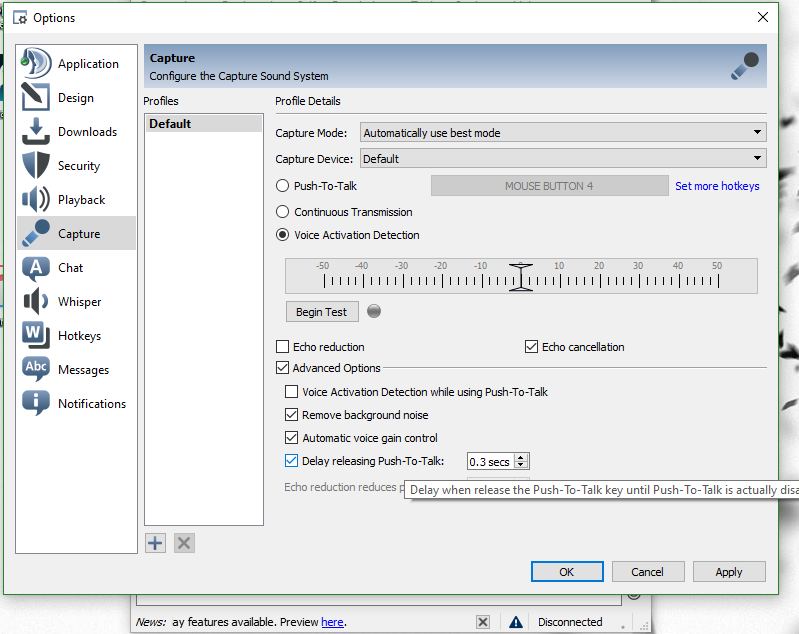Viewport: 799px width, 634px height.
Task: Dismiss the news bar with its X icon
Action: tap(483, 622)
